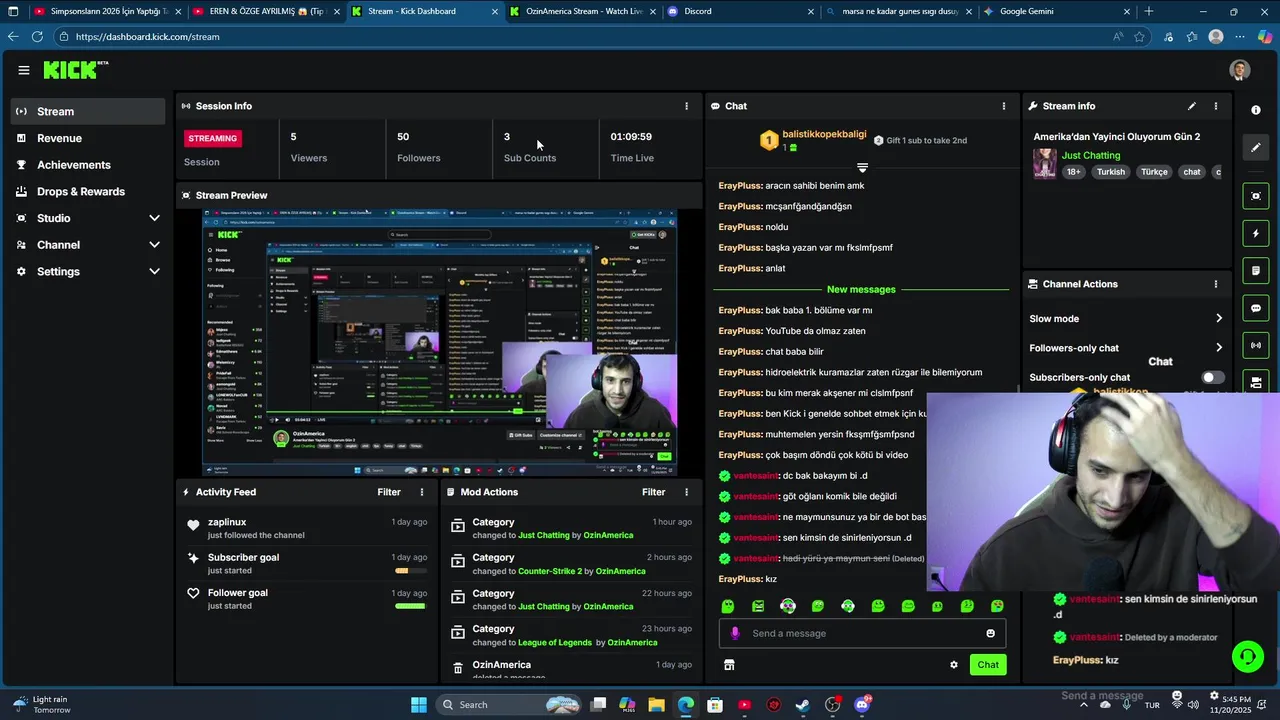The width and height of the screenshot is (1280, 720).
Task: Click the Windows Start button
Action: (x=419, y=705)
